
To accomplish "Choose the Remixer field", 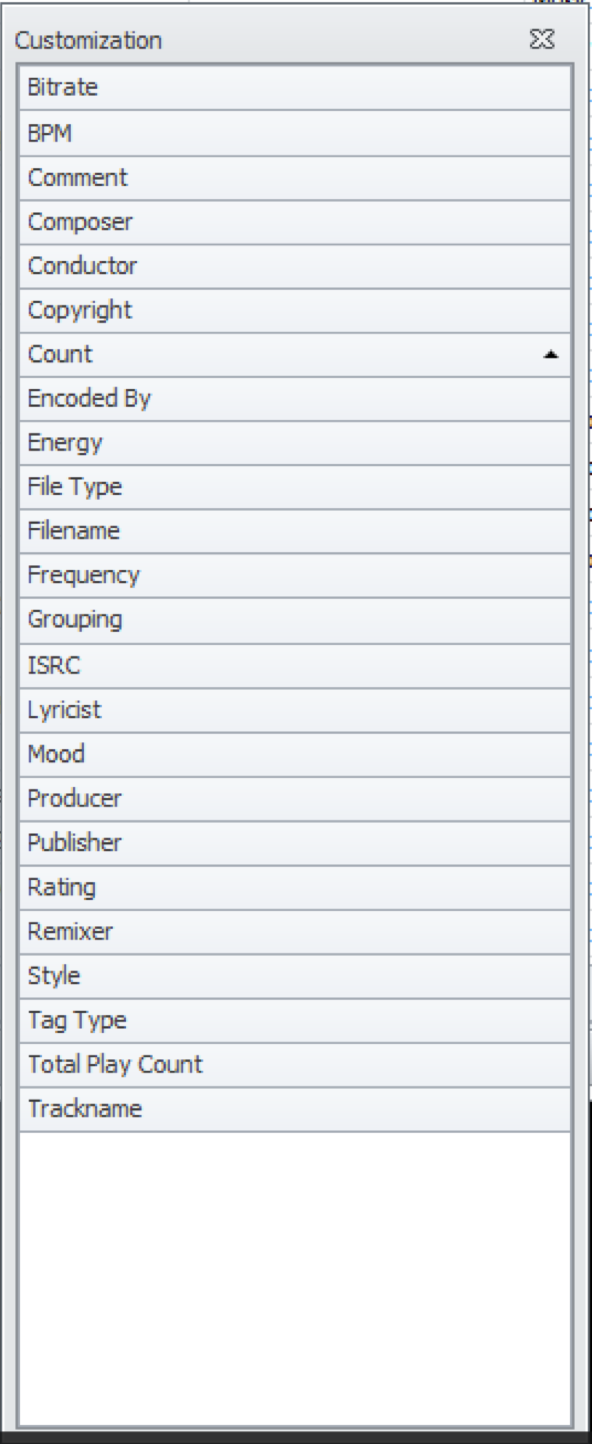I will [295, 932].
